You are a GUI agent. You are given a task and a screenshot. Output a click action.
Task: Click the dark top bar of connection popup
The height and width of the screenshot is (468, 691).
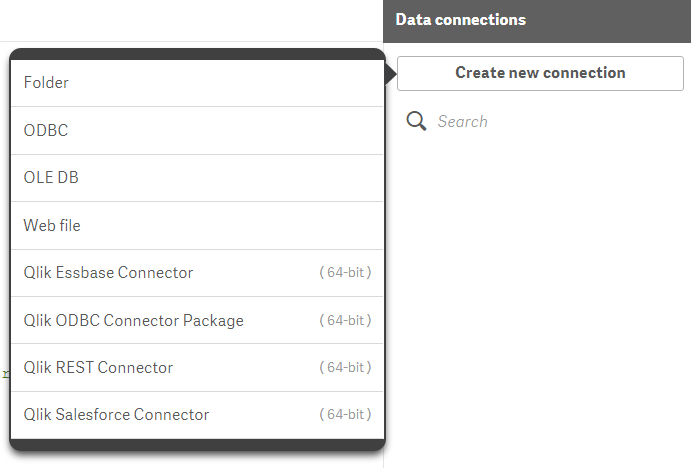(197, 54)
